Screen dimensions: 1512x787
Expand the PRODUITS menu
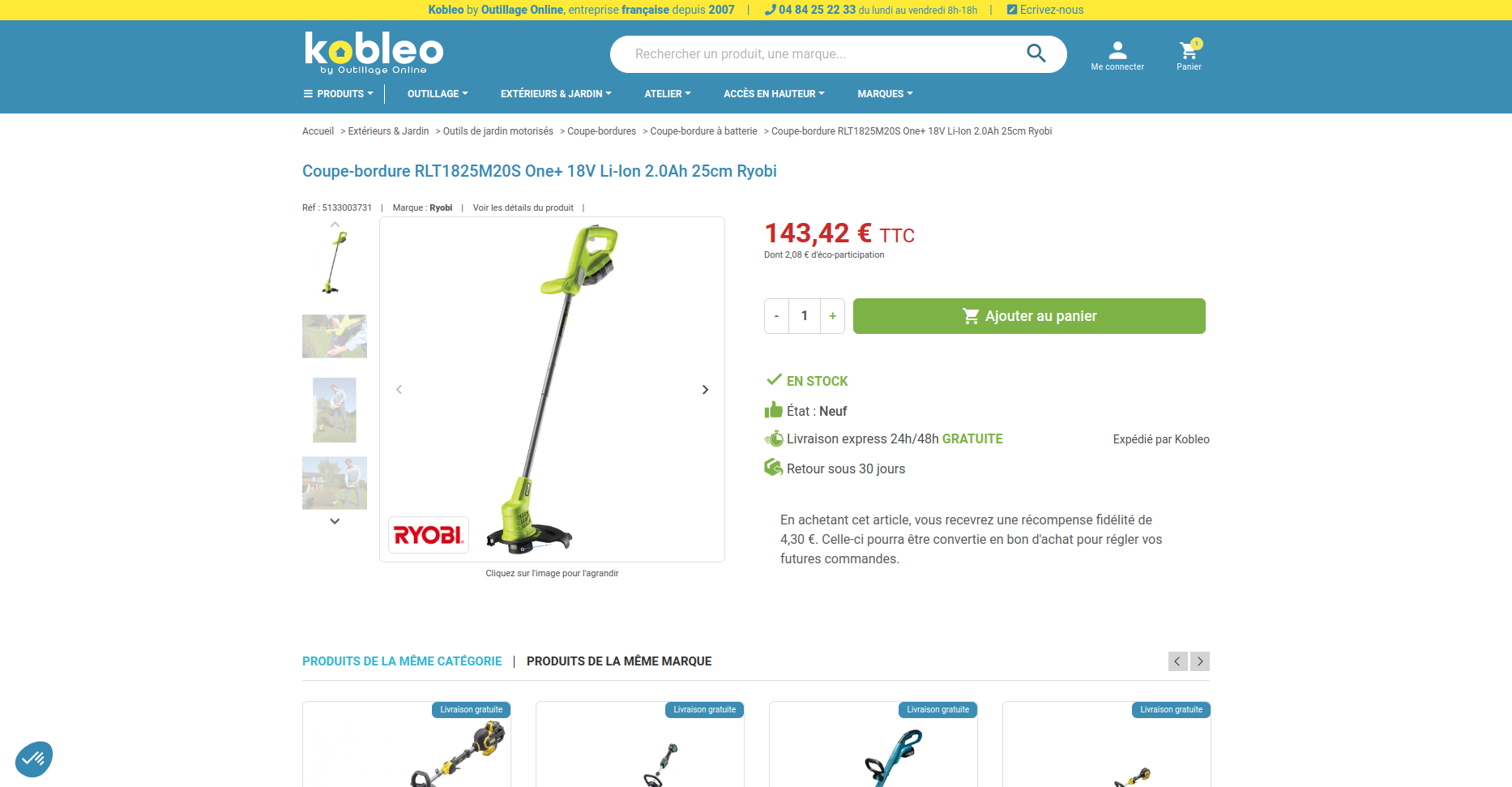(x=339, y=94)
